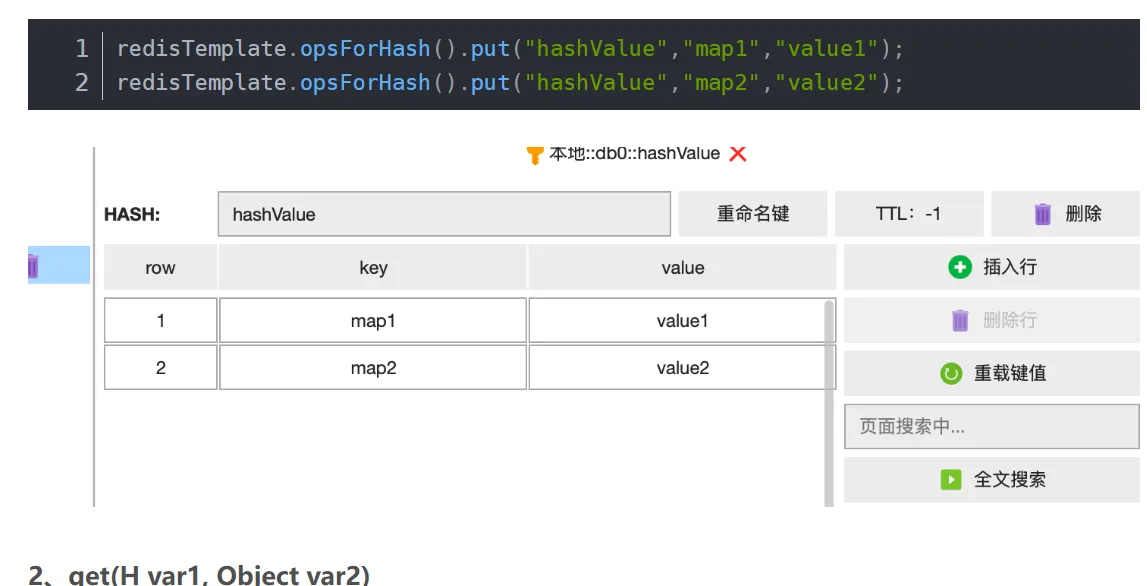Click the hashValue key name field
The image size is (1147, 586).
click(444, 214)
